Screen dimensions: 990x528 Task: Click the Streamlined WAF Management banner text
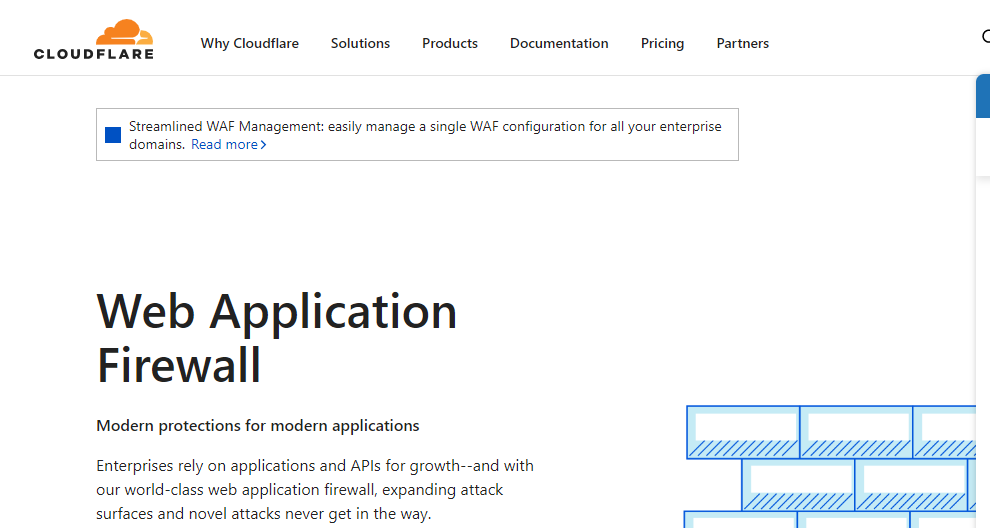424,127
